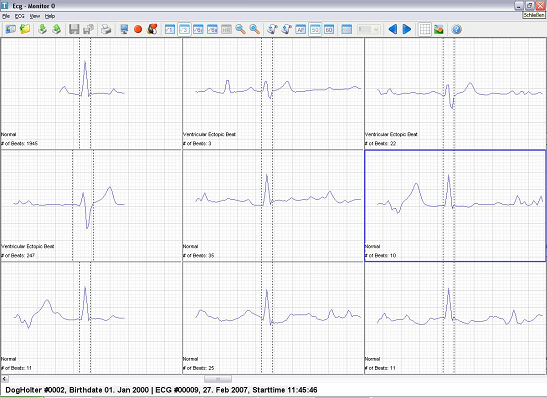Image resolution: width=547 pixels, height=398 pixels.
Task: Go to next page with right arrow
Action: click(x=407, y=29)
